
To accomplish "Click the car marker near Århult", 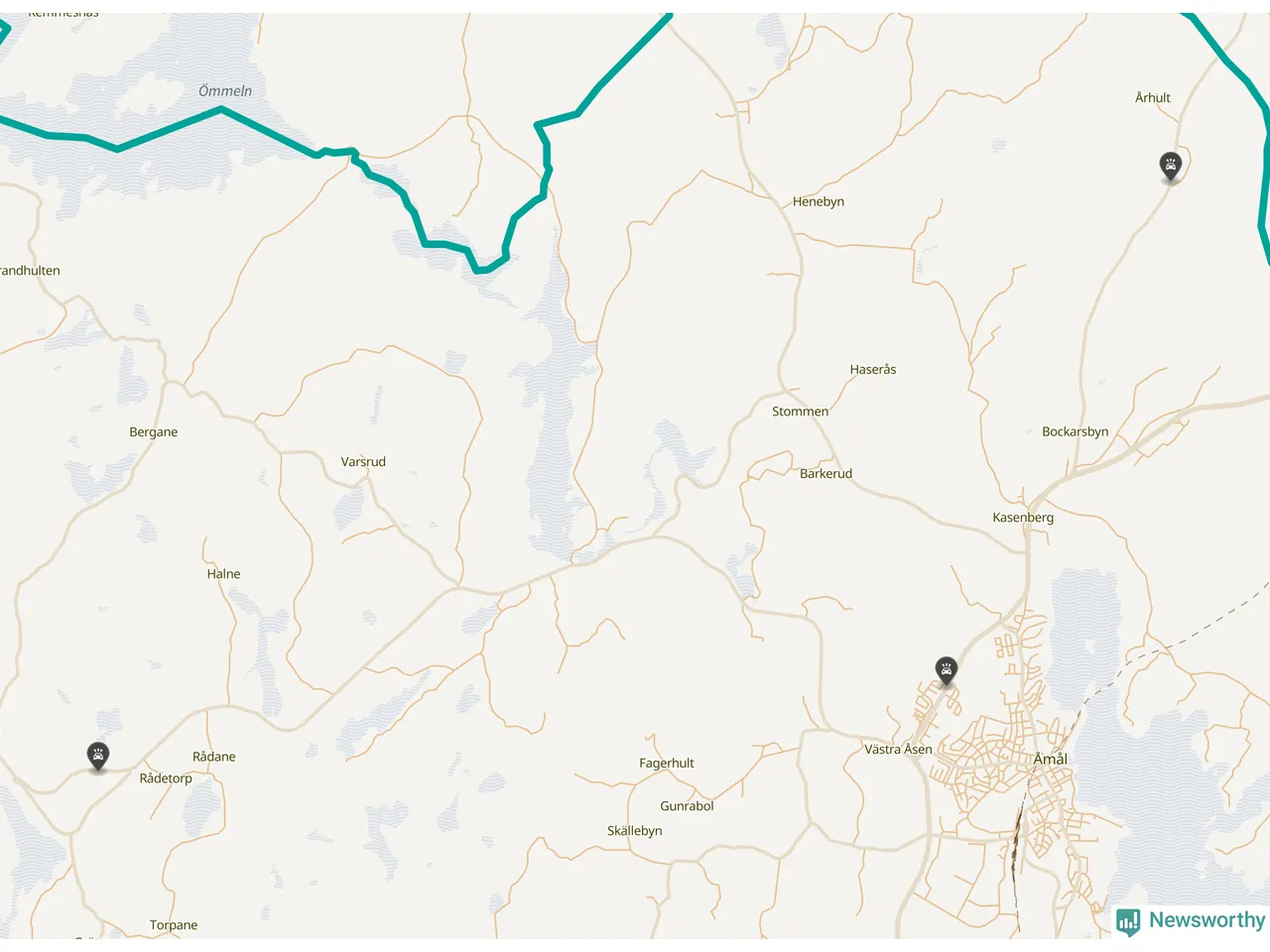I will click(x=1171, y=167).
